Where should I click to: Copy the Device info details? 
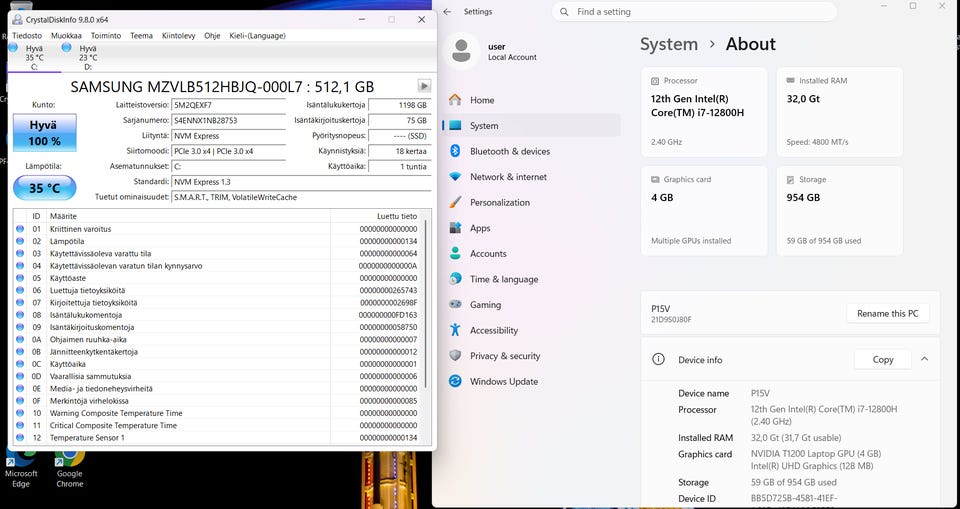pyautogui.click(x=882, y=360)
